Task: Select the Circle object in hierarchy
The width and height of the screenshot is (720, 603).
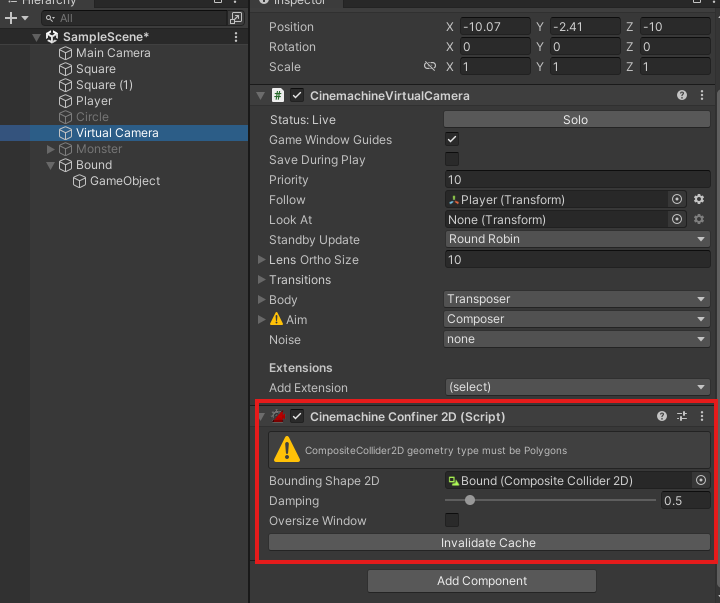Action: tap(92, 117)
